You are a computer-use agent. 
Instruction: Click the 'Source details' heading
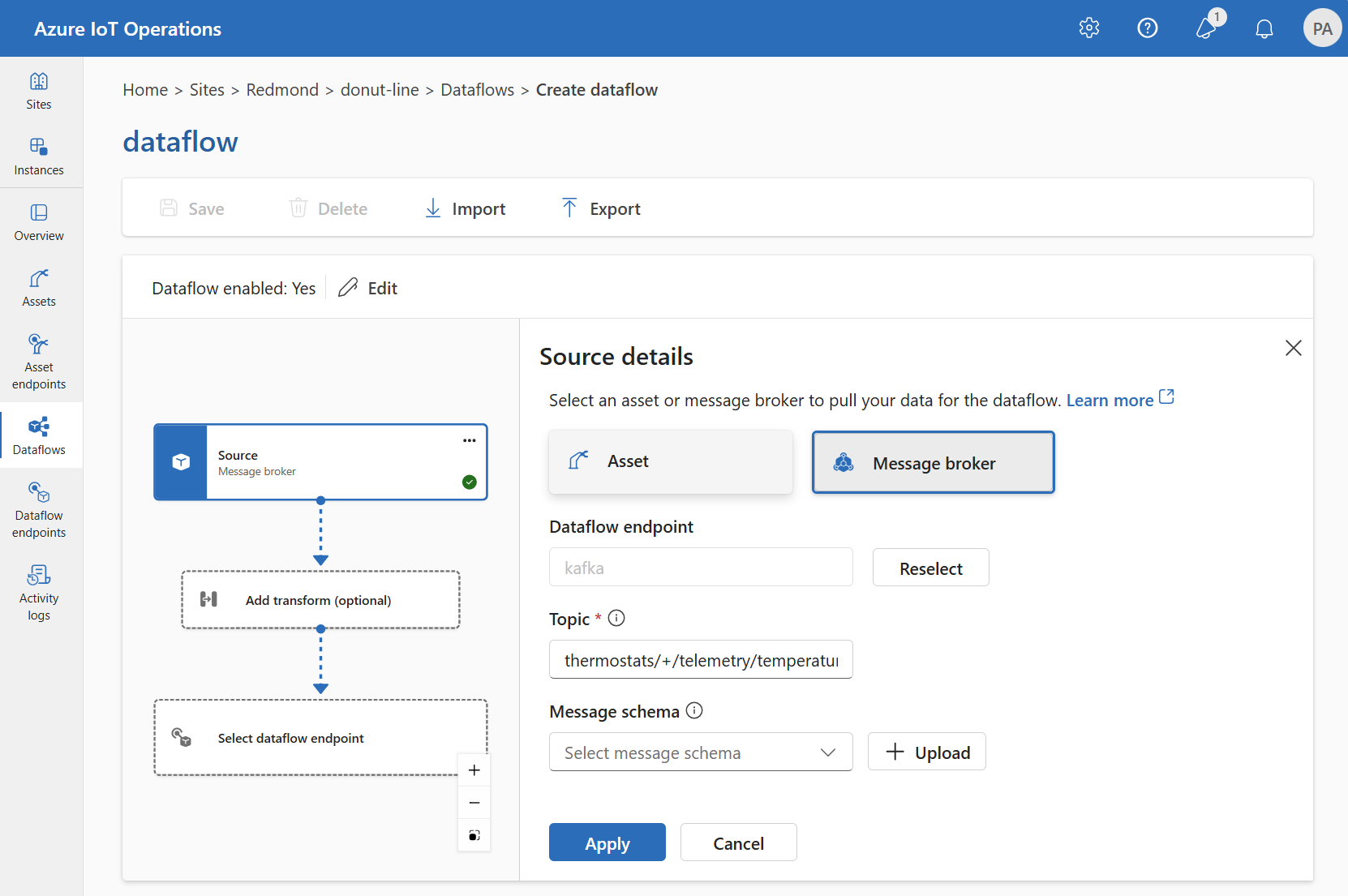(616, 357)
